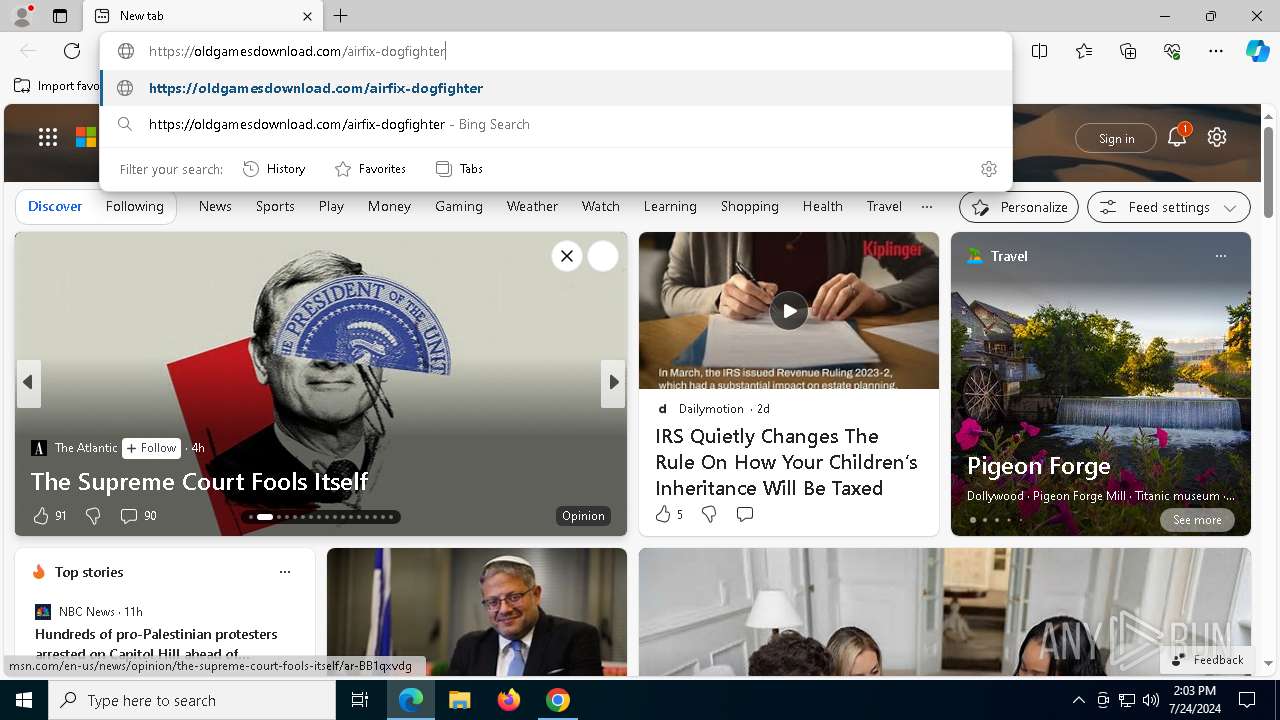Open NBC News pro-Palestinian protesters headline

coord(156,643)
